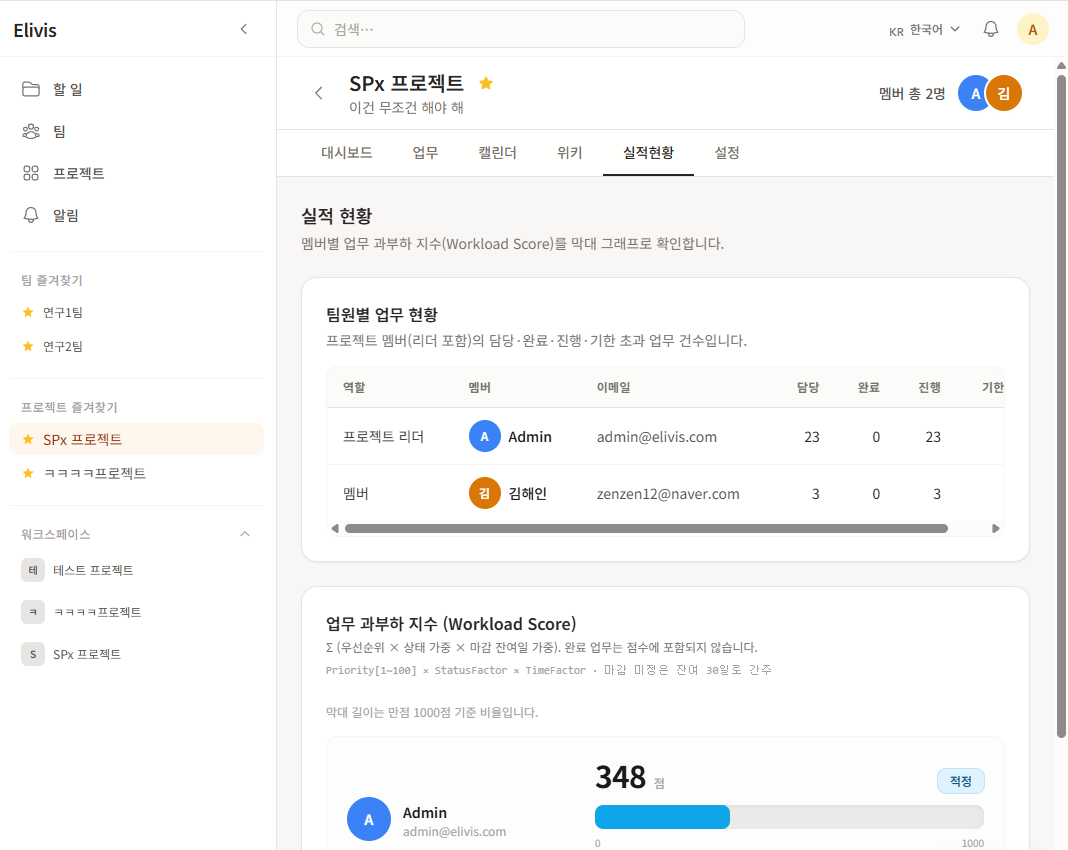This screenshot has height=850, width=1068.
Task: Click the back arrow beside SPx 프로젝트 title
Action: 319,93
